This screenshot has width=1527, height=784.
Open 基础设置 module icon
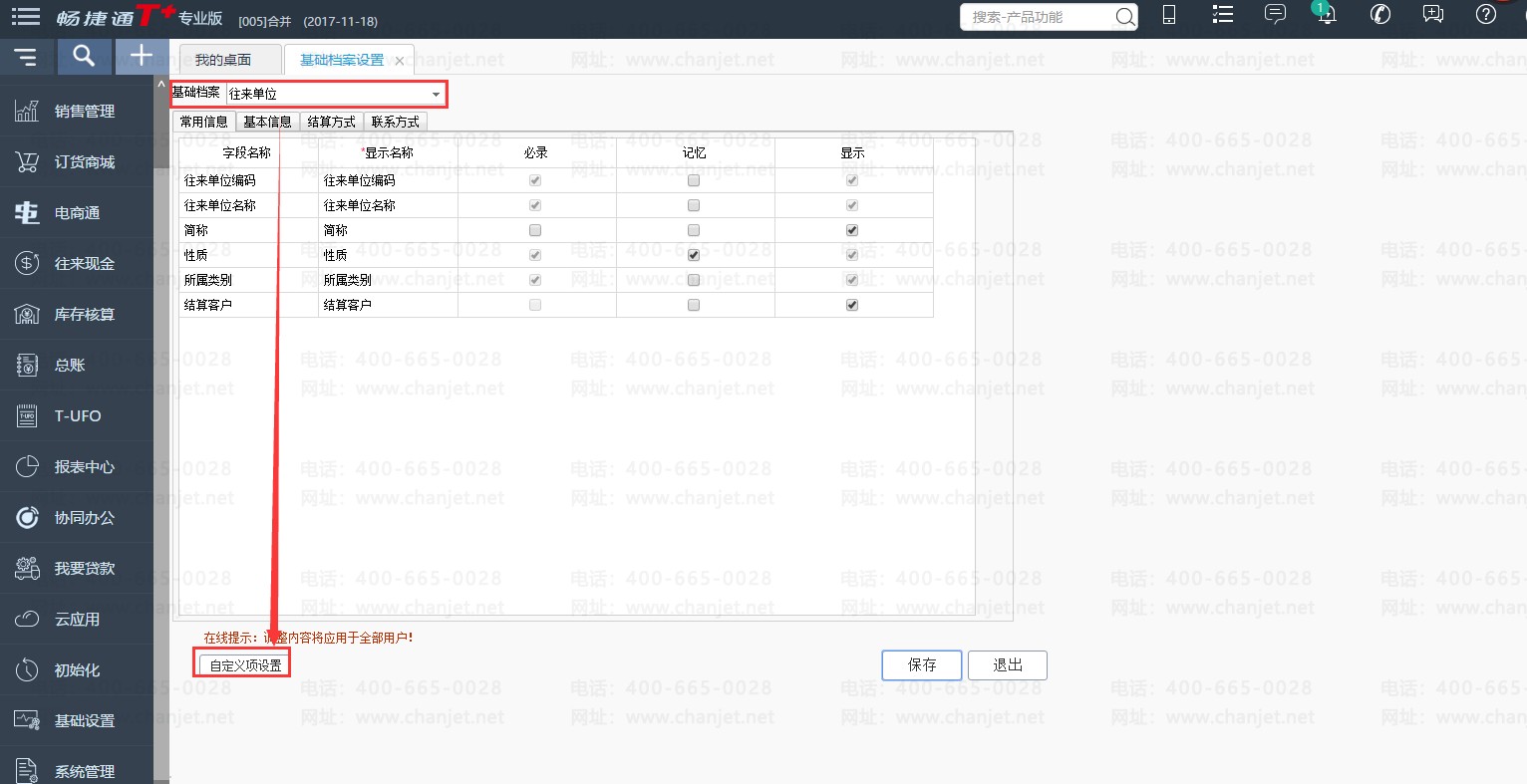[x=27, y=720]
